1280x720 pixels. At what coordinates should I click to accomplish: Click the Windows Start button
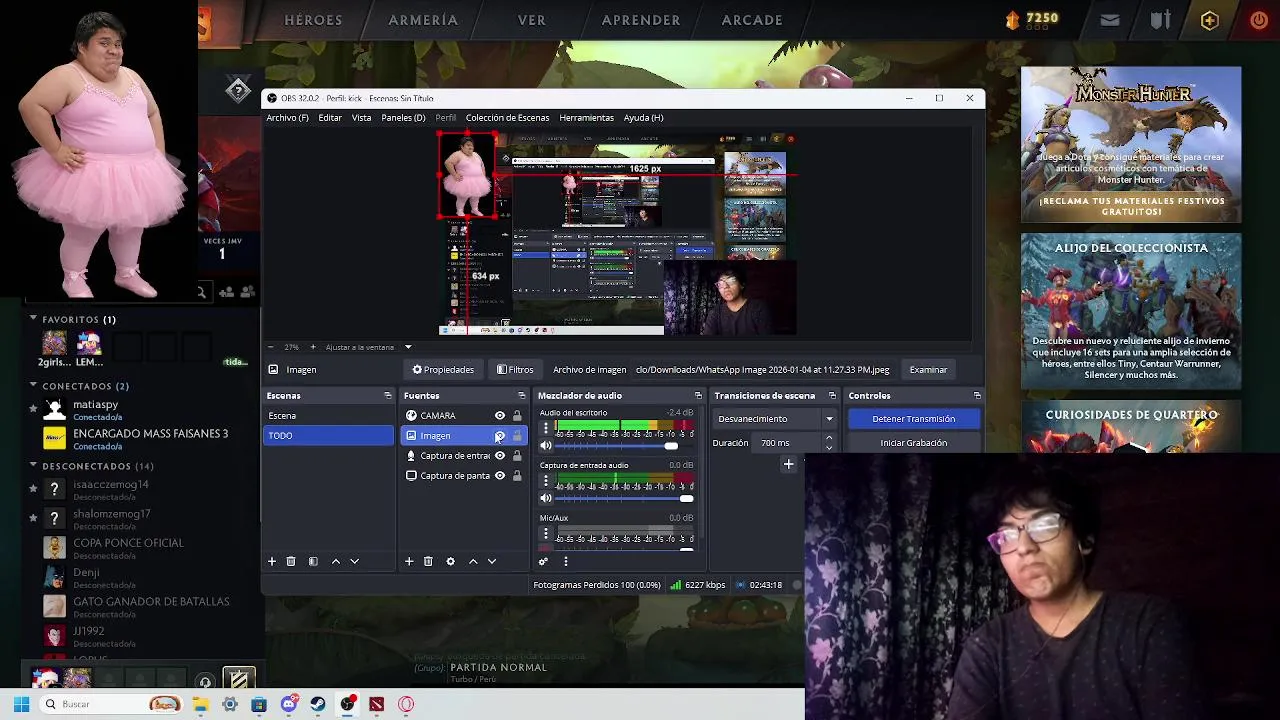pyautogui.click(x=21, y=704)
